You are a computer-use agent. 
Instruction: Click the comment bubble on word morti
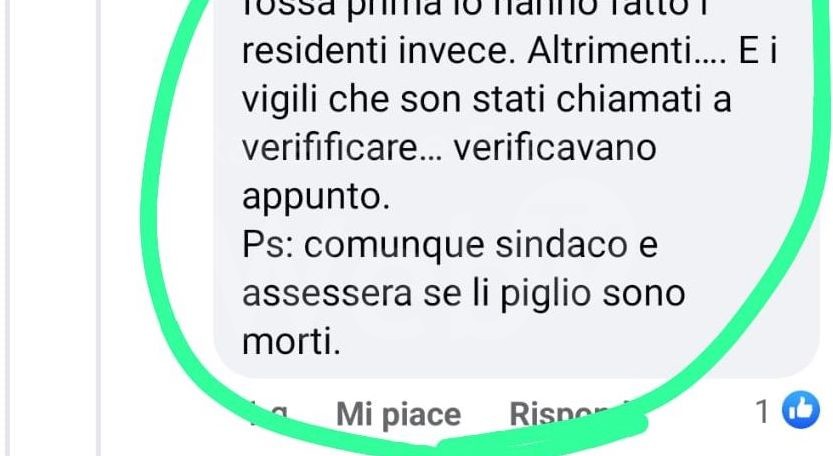(291, 341)
